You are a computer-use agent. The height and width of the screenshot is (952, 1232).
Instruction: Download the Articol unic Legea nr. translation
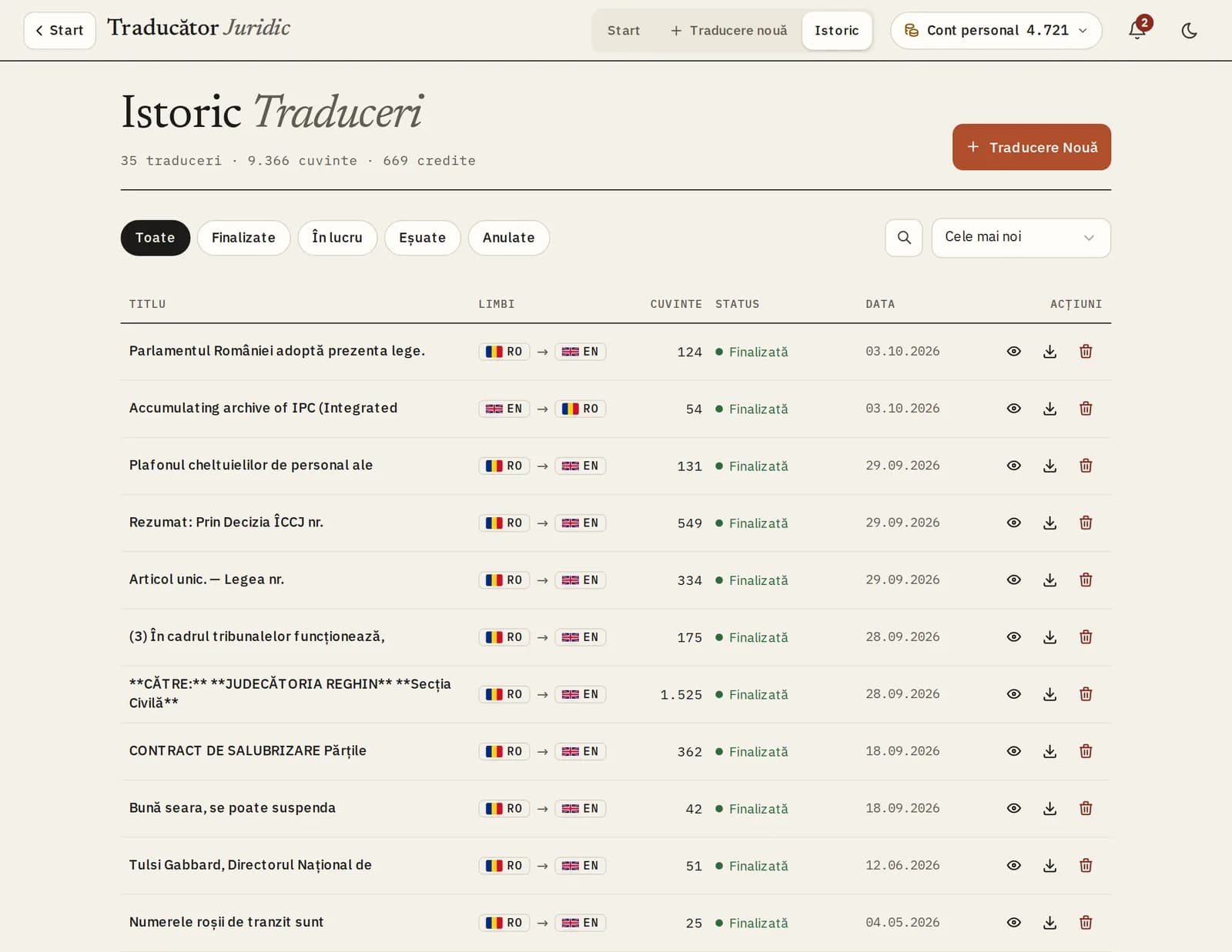(x=1050, y=580)
